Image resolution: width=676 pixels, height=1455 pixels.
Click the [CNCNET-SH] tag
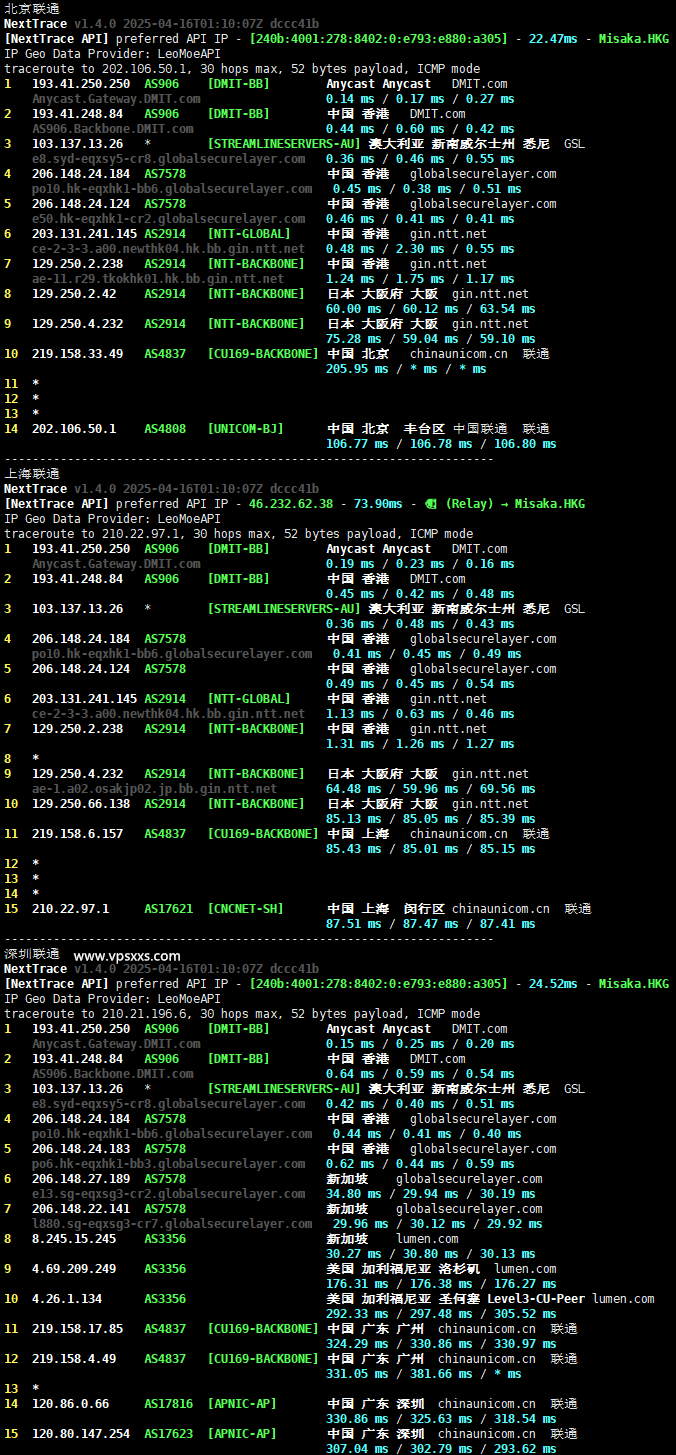(x=248, y=909)
